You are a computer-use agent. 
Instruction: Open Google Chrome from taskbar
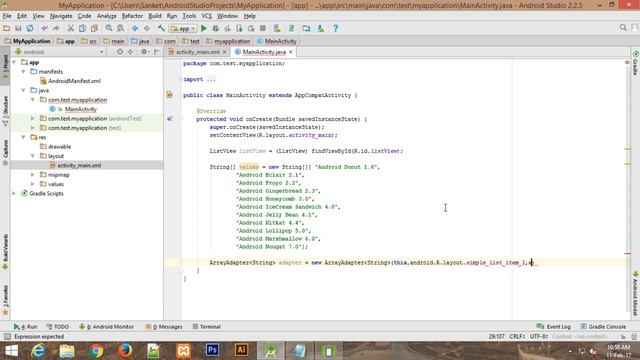96,351
